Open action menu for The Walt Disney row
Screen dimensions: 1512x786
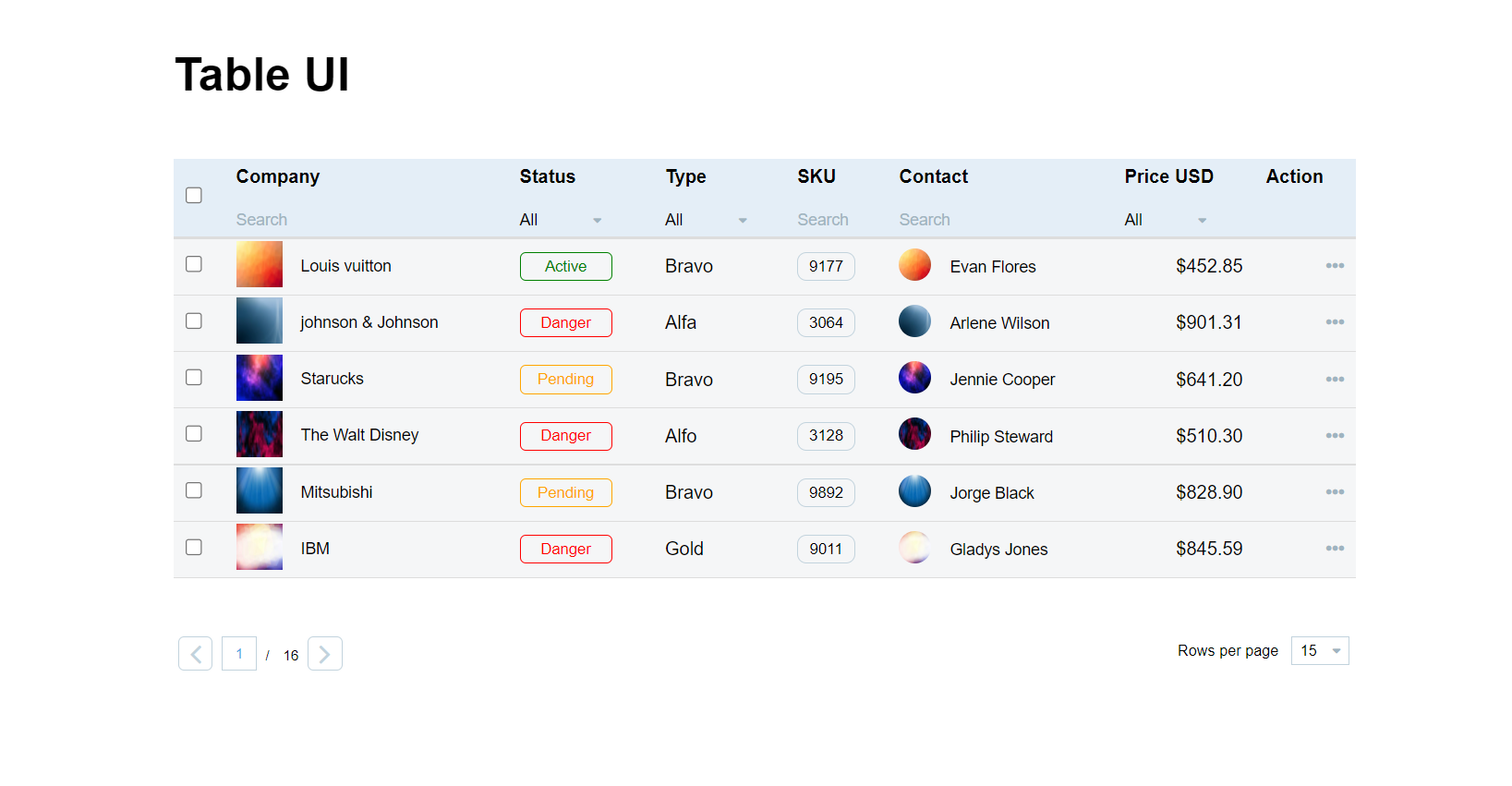(1335, 436)
